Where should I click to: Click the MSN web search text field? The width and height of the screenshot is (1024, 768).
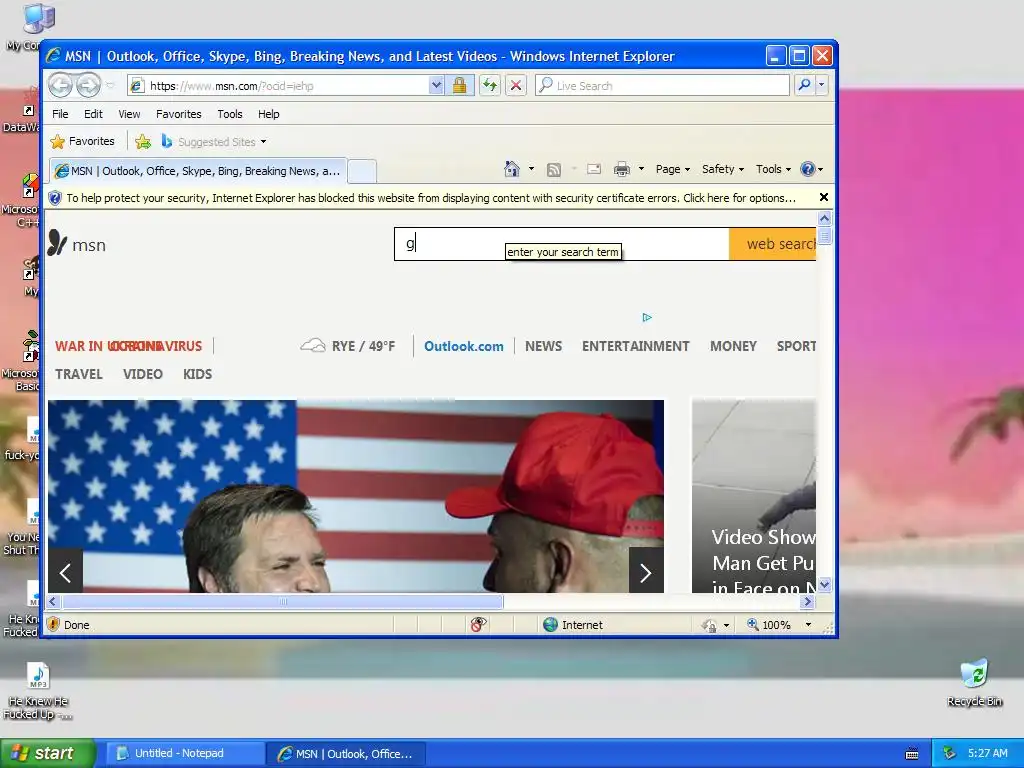pyautogui.click(x=562, y=244)
